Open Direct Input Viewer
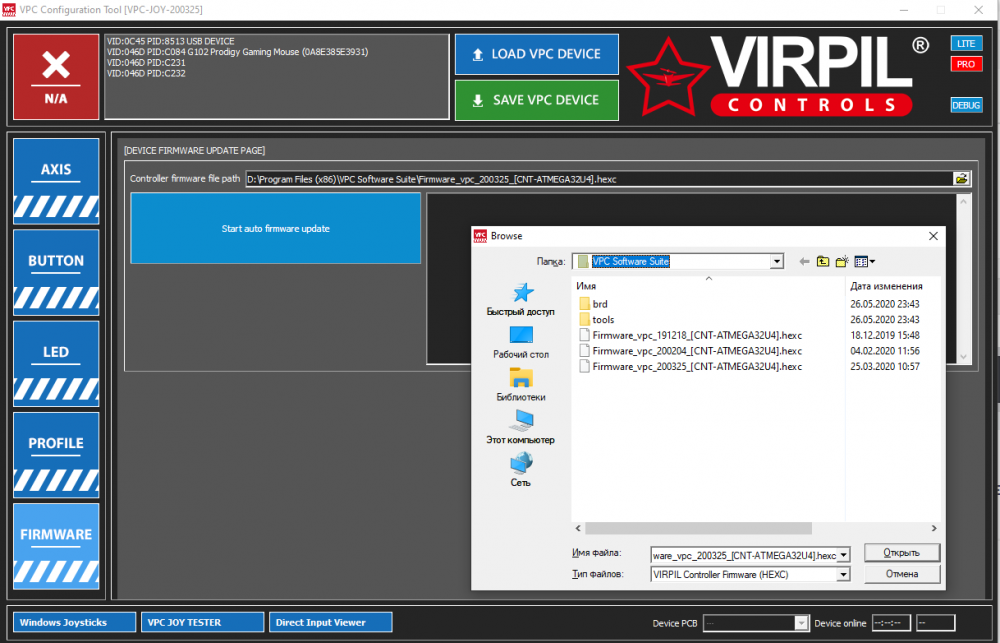The width and height of the screenshot is (1000, 643). tap(330, 623)
